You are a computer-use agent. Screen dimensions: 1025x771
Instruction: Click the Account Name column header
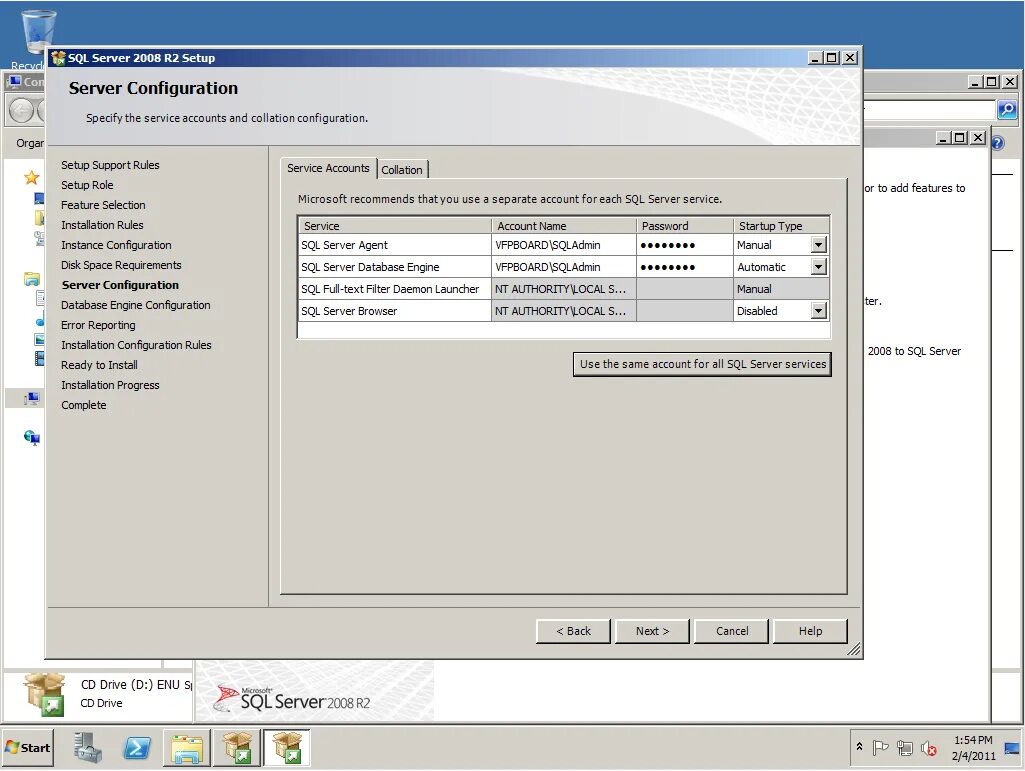coord(563,226)
